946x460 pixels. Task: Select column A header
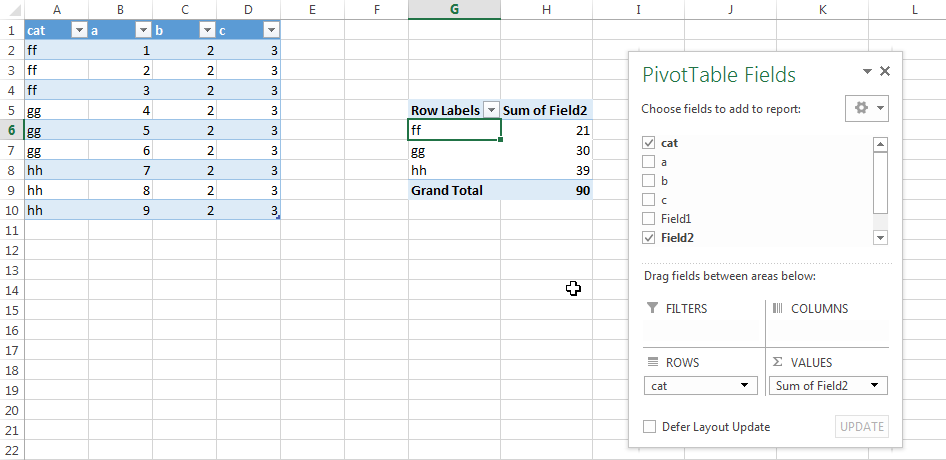[x=56, y=9]
